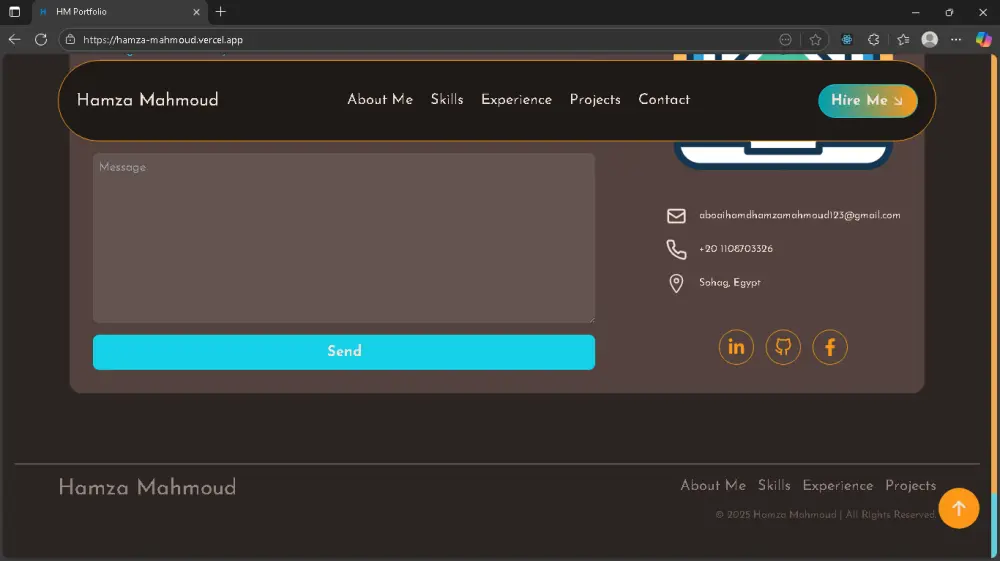This screenshot has width=1000, height=561.
Task: Open the GitHub profile icon
Action: pos(783,347)
